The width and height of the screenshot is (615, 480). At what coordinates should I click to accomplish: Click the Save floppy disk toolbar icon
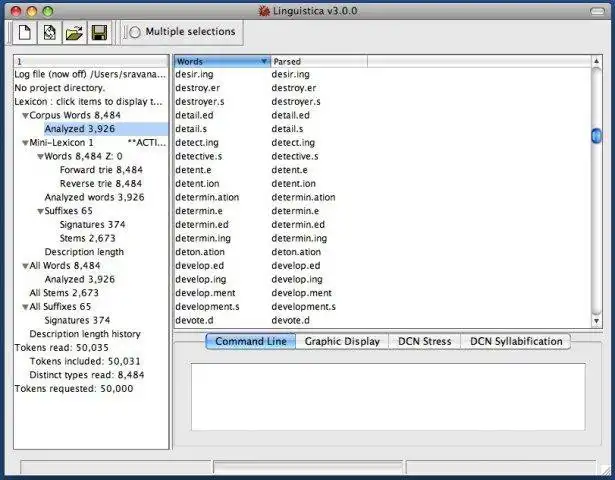99,33
